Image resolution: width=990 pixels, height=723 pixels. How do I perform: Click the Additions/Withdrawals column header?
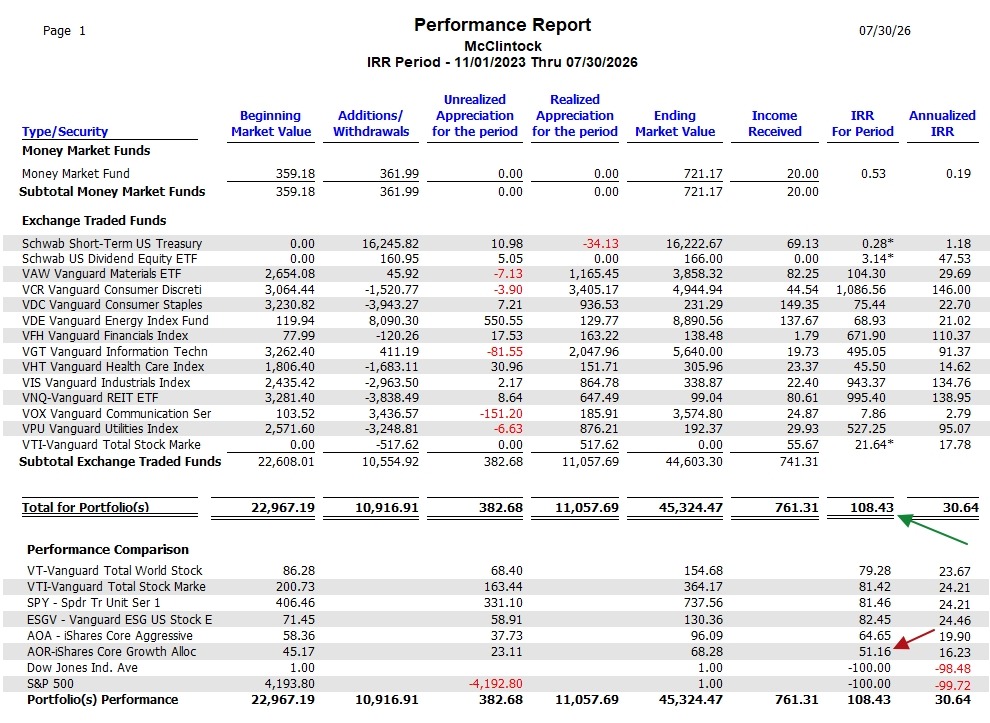(371, 123)
